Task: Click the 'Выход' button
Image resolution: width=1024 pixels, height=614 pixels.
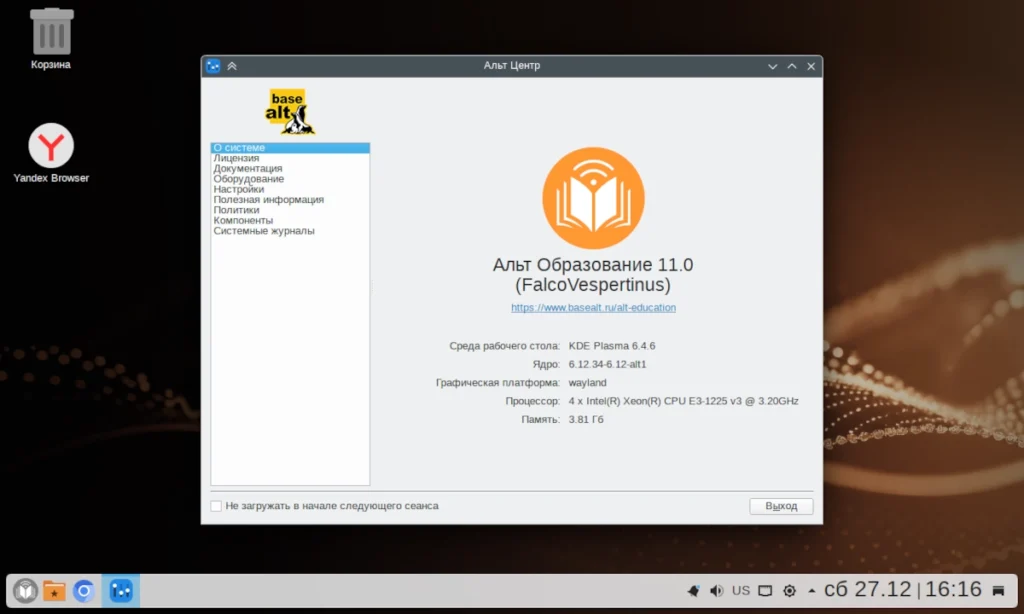Action: [x=781, y=506]
